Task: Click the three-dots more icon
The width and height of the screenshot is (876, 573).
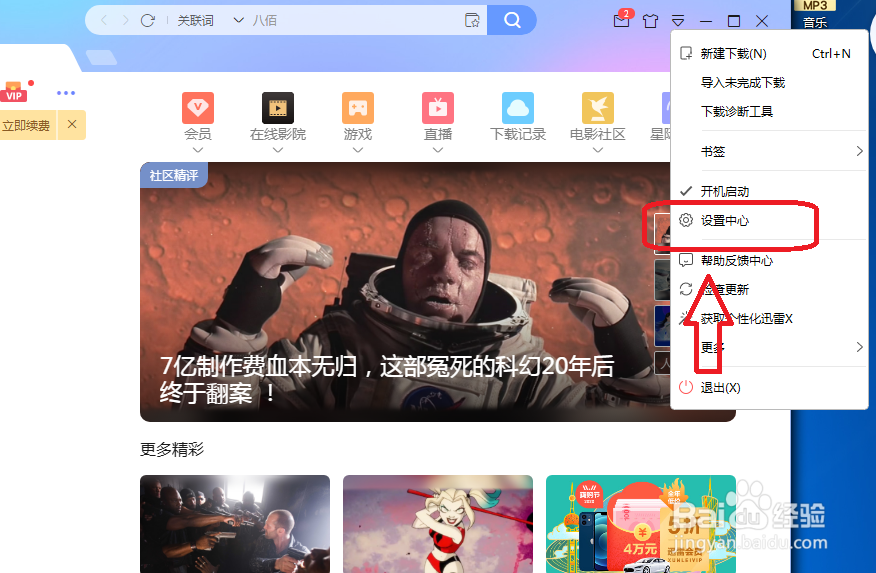Action: click(66, 93)
